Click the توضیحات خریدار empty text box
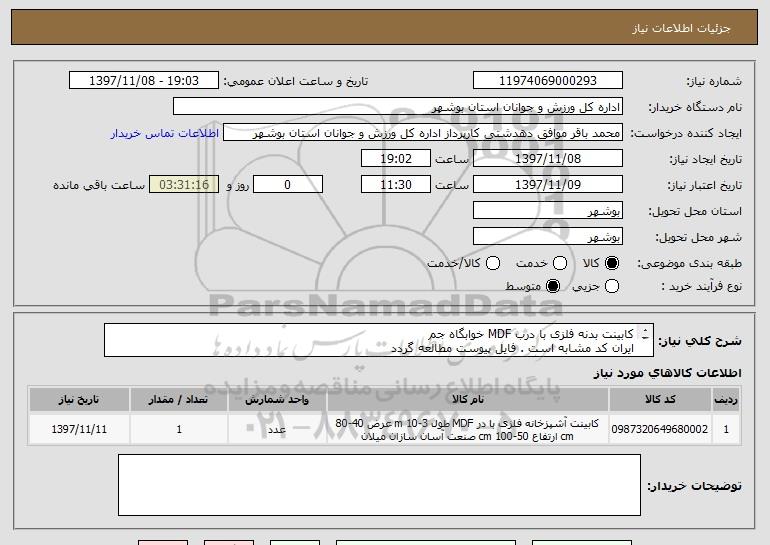 (x=379, y=485)
